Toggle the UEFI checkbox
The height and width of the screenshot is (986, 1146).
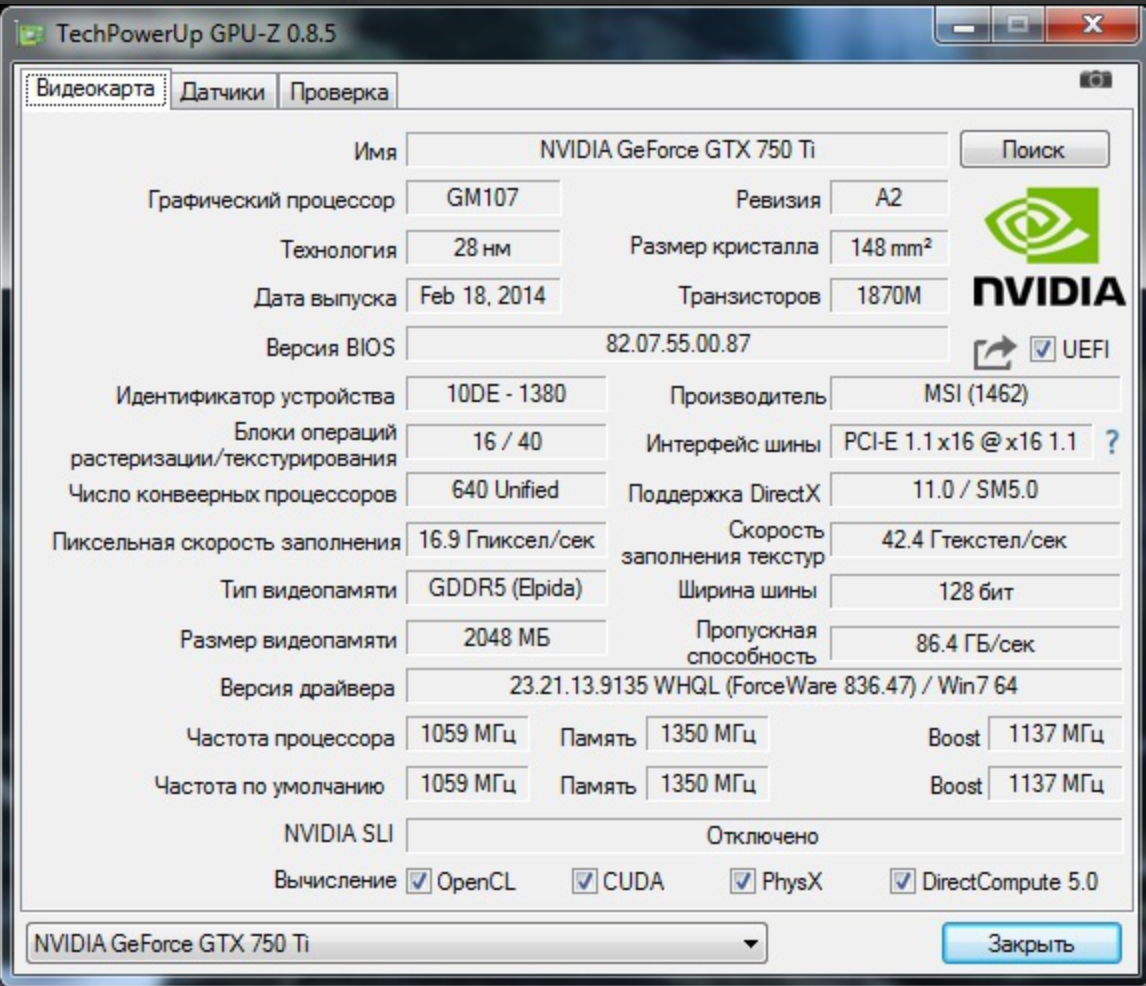(x=1042, y=349)
